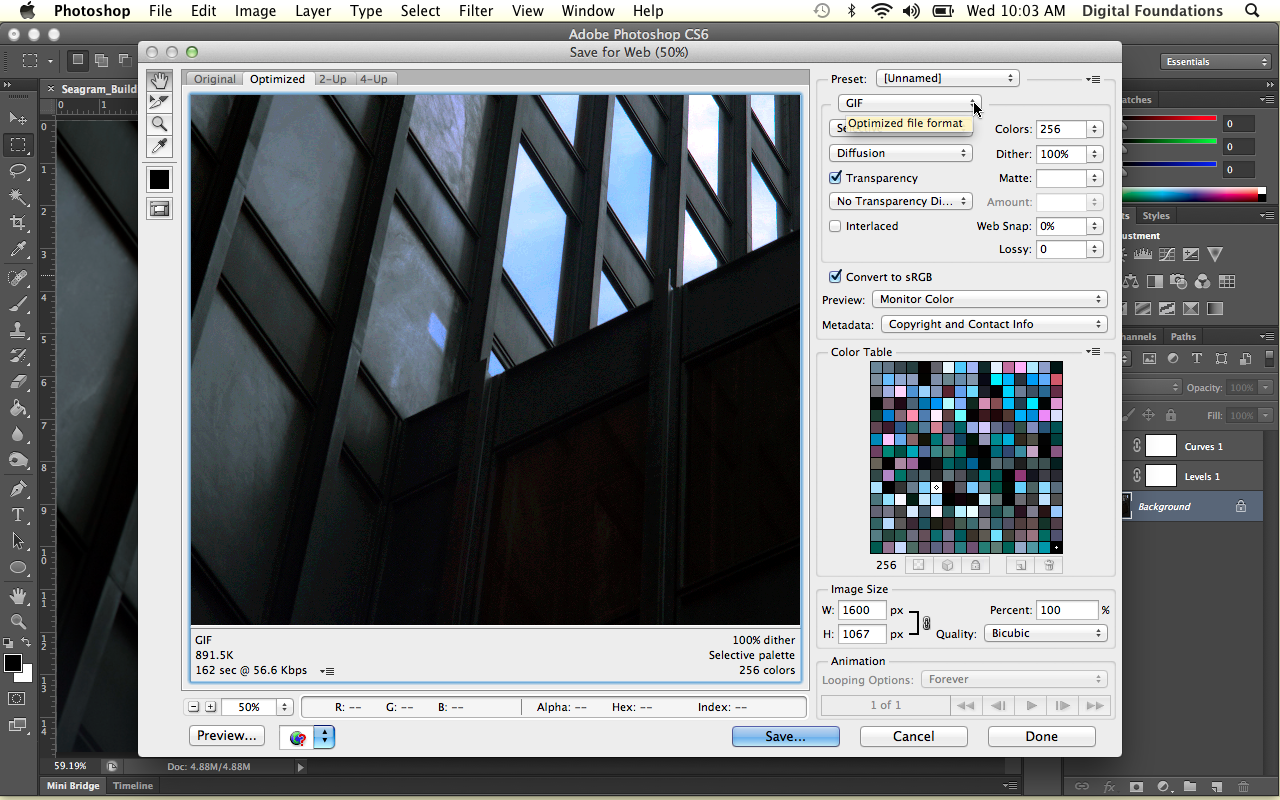
Task: Lock selected color in Color Table
Action: pyautogui.click(x=975, y=565)
